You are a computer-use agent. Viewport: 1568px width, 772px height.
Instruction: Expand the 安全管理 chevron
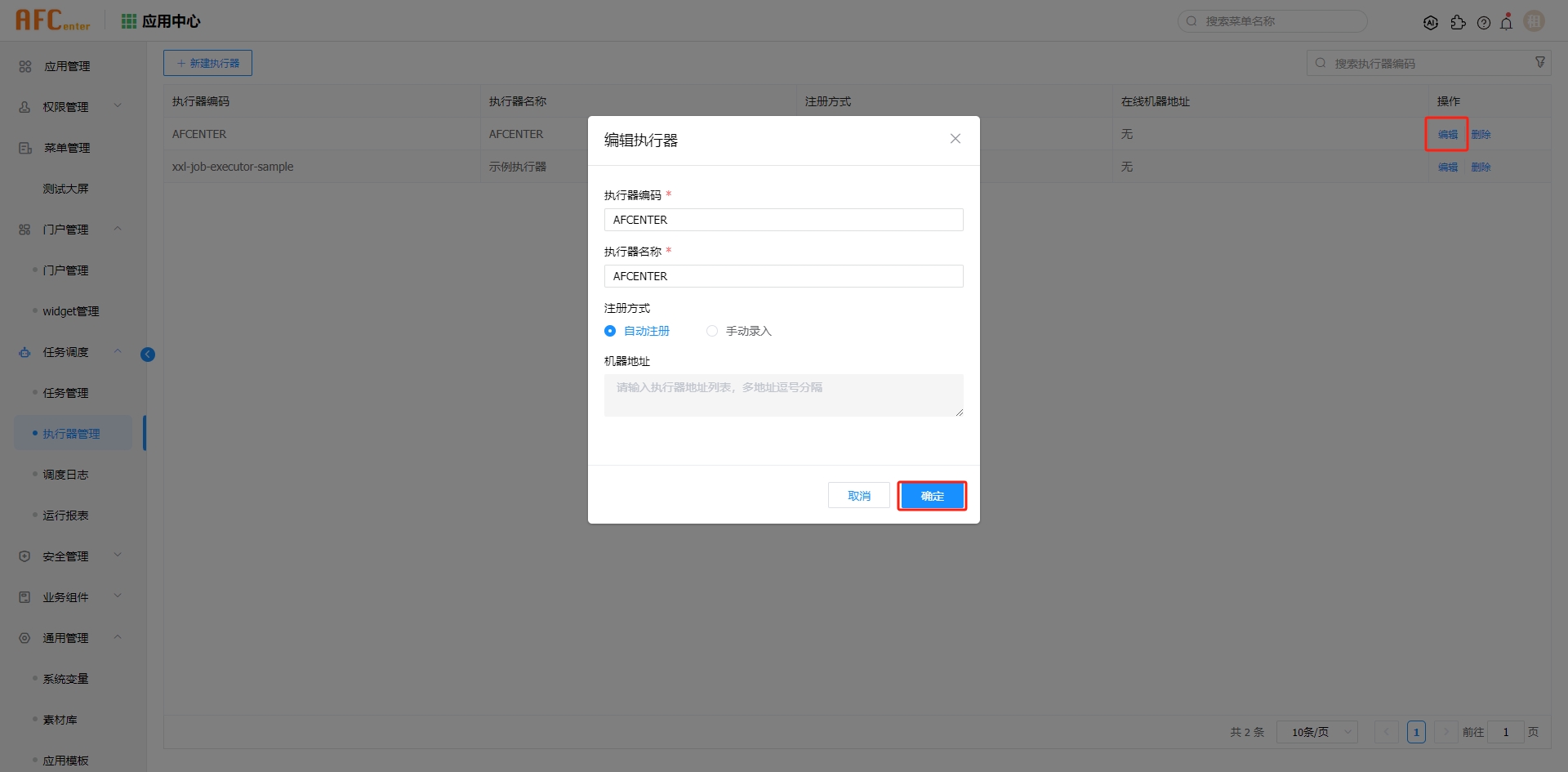click(x=118, y=555)
